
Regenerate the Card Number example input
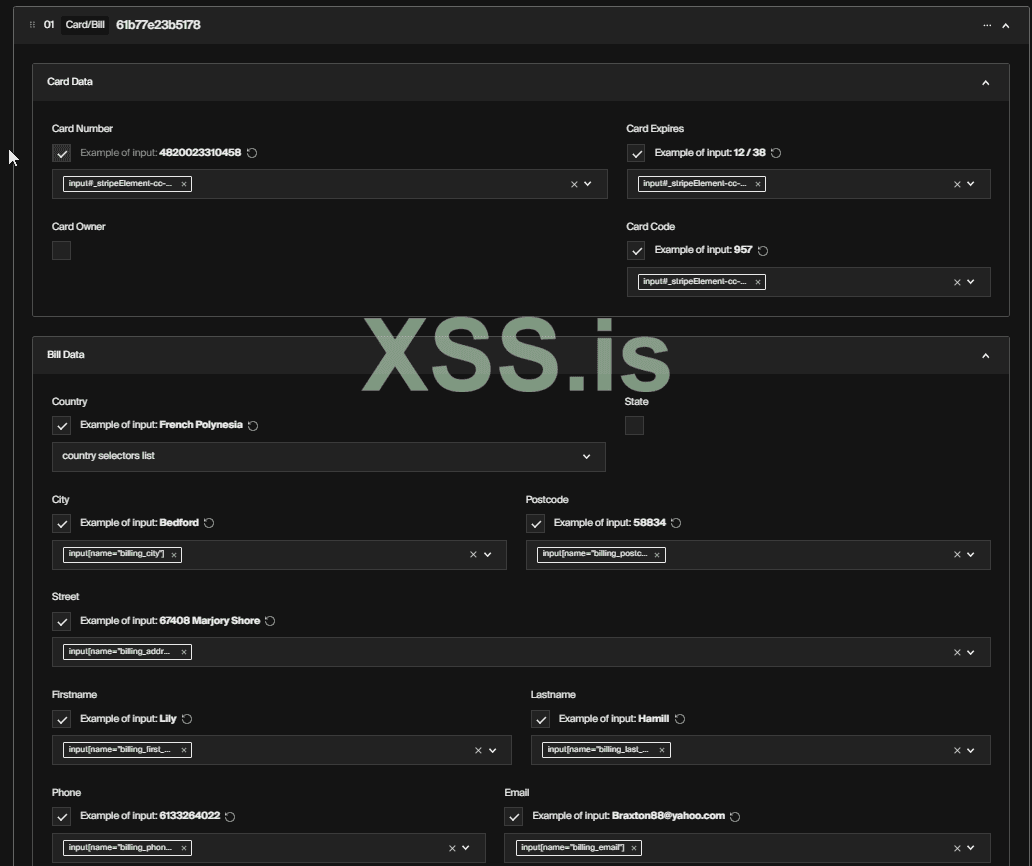click(252, 153)
